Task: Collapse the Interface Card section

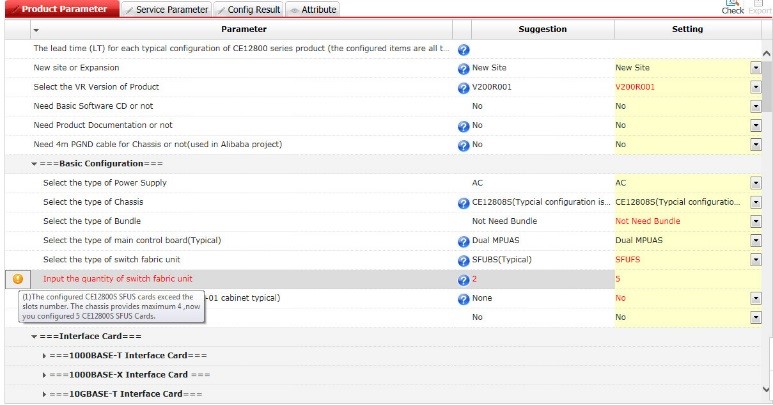Action: [34, 337]
